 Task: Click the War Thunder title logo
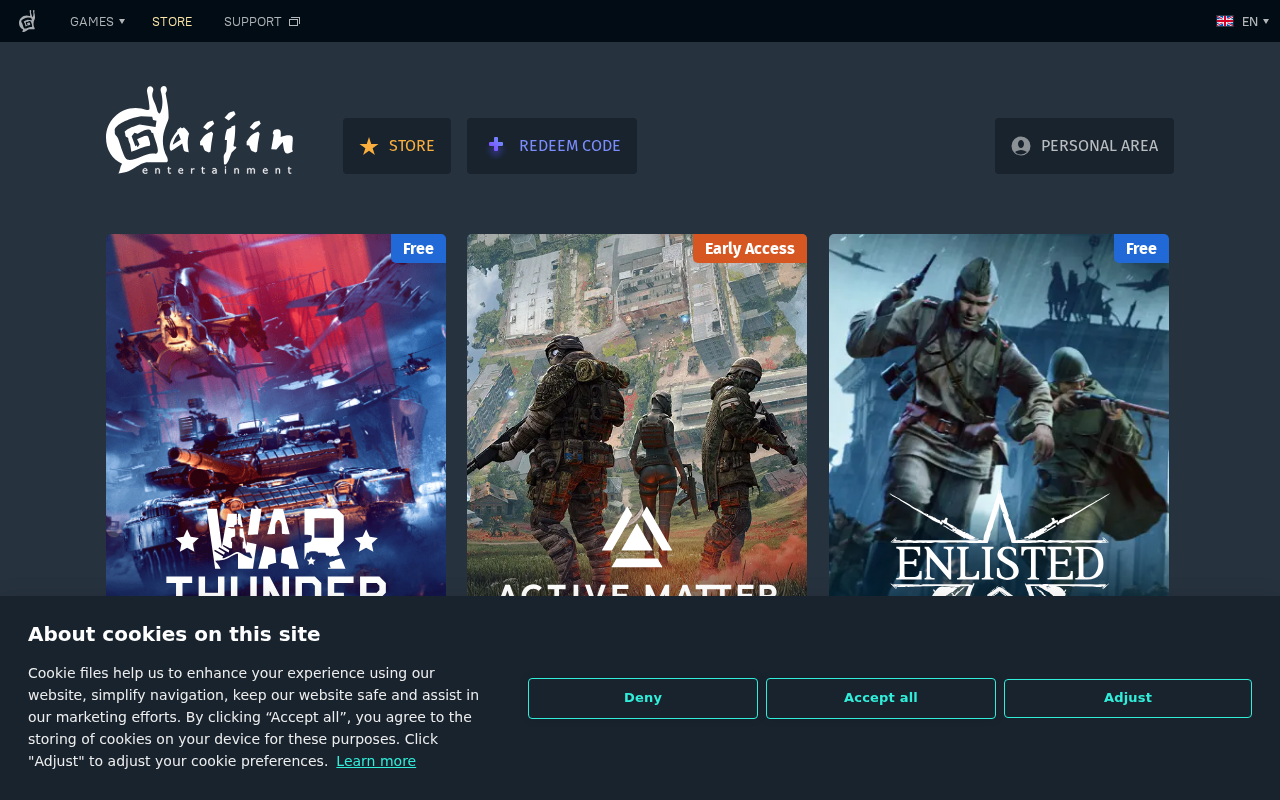point(276,552)
